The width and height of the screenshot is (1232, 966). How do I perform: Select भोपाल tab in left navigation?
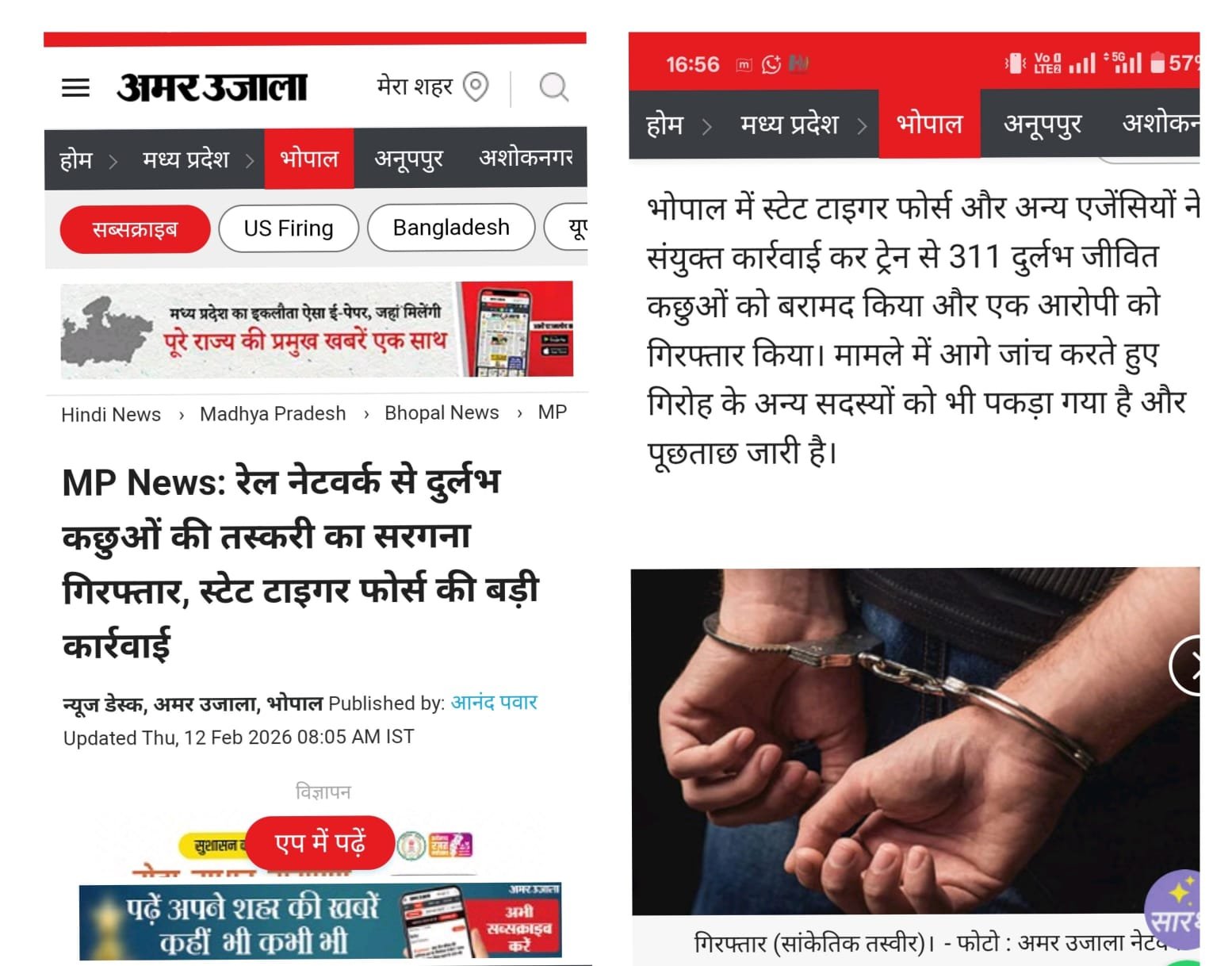pyautogui.click(x=309, y=159)
